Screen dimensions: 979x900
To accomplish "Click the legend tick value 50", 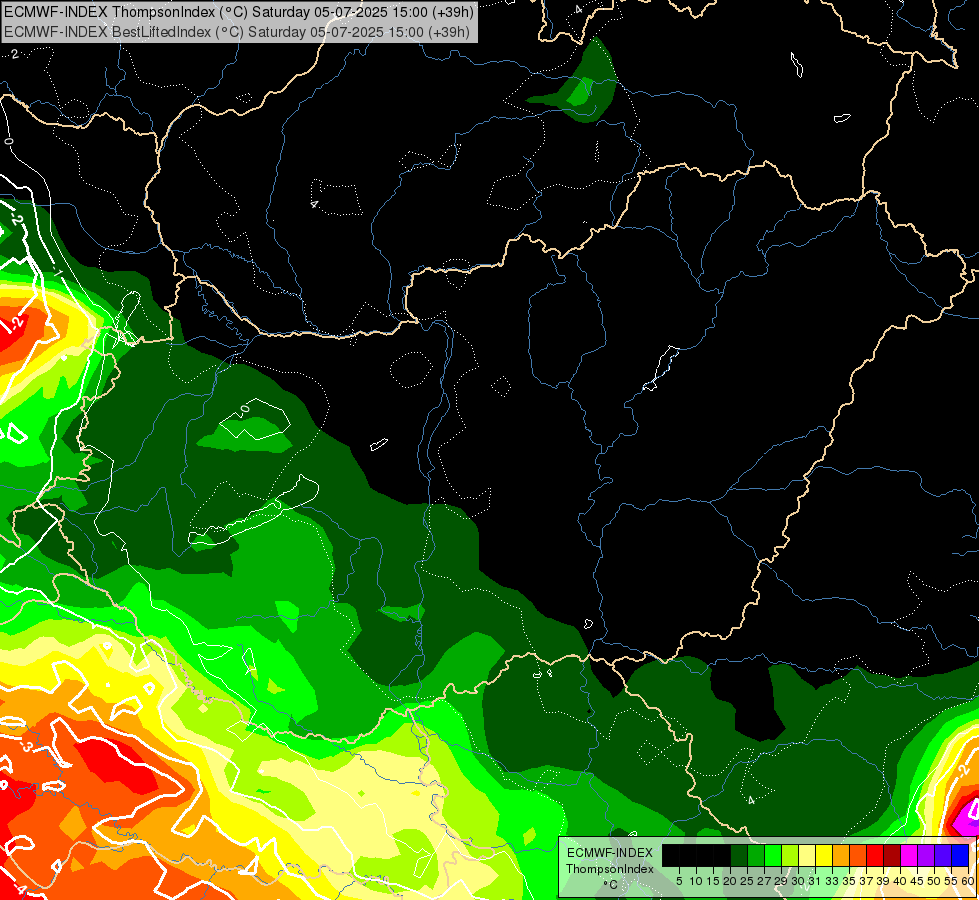I will click(935, 881).
